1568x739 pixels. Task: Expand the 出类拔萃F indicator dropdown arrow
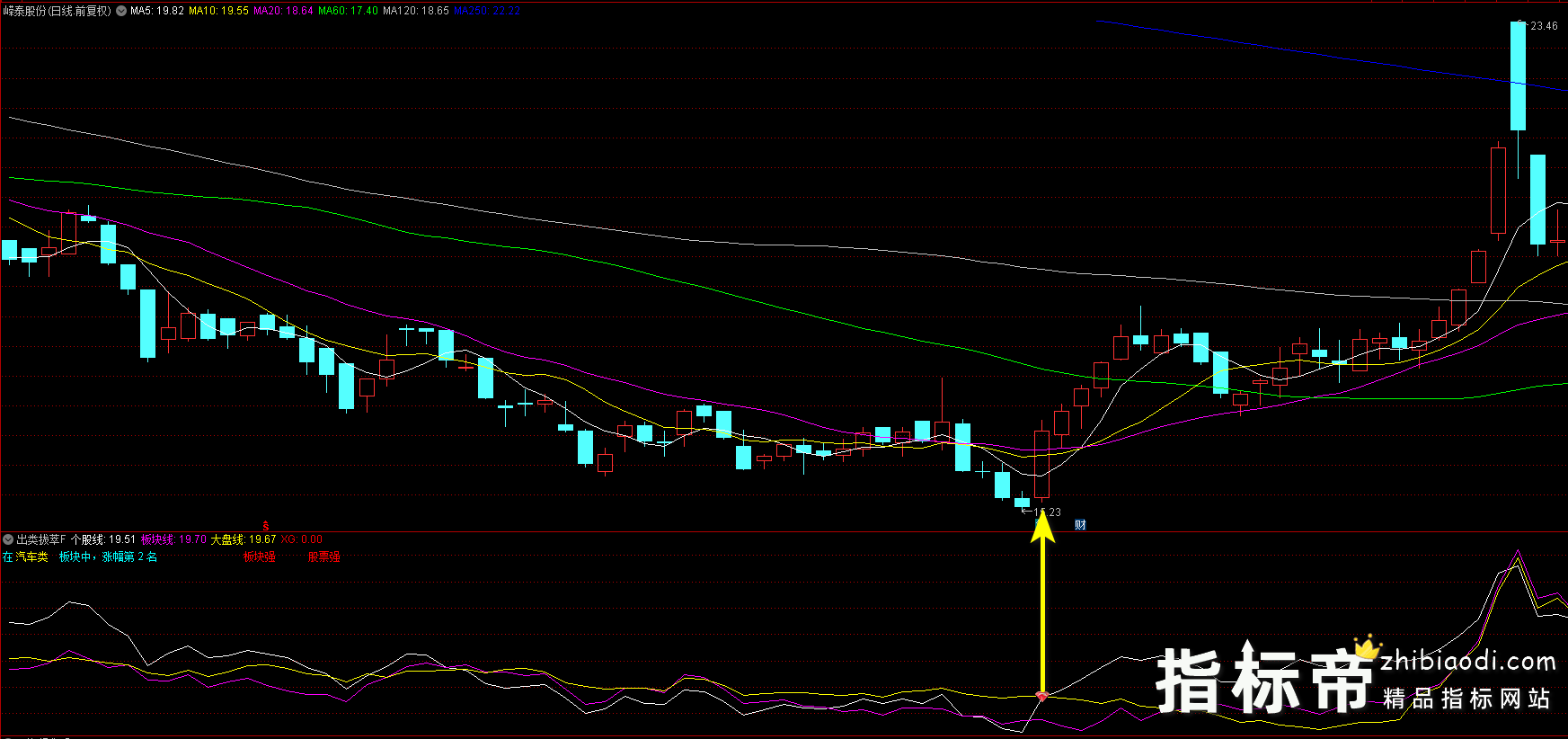(8, 539)
